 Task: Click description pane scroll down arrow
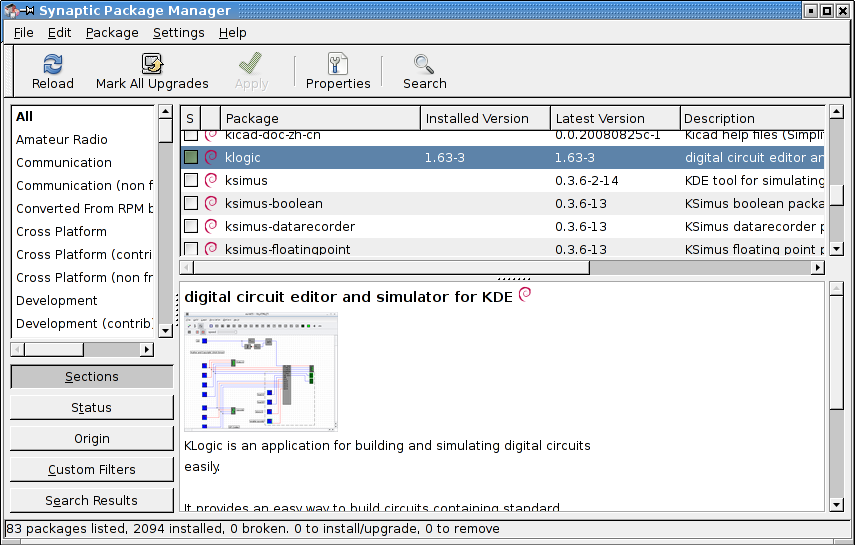[836, 505]
